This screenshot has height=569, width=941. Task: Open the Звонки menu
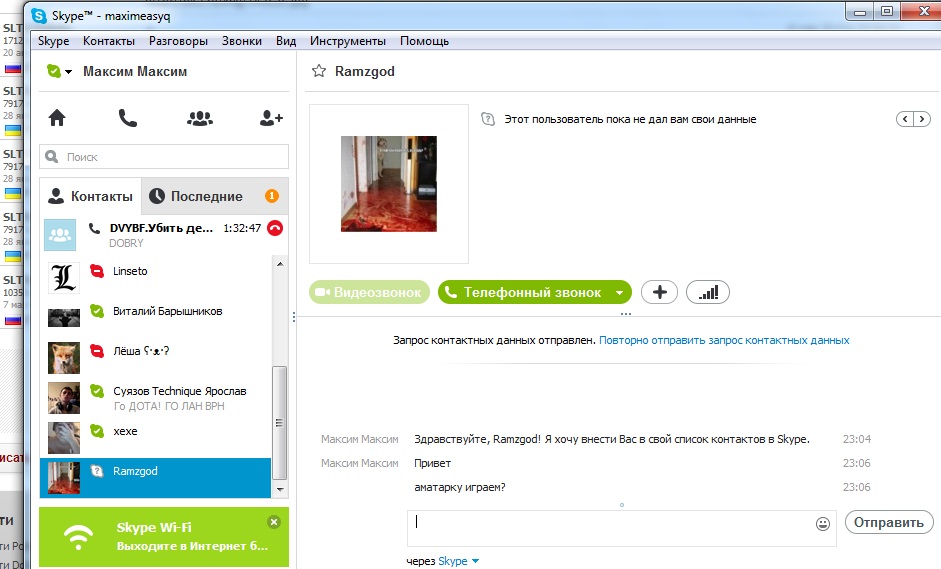(x=242, y=41)
